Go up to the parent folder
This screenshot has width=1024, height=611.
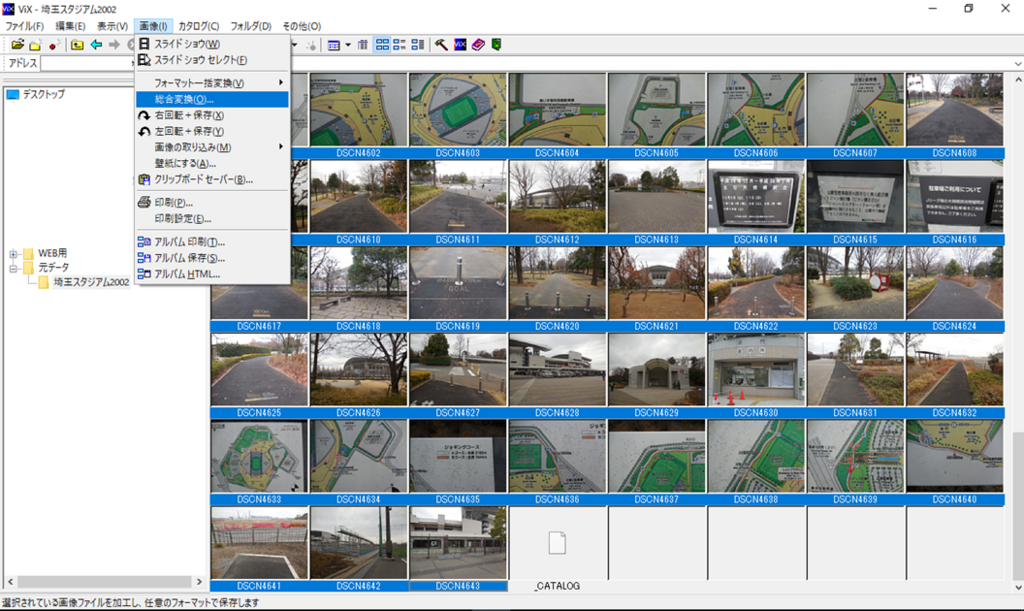click(x=77, y=44)
